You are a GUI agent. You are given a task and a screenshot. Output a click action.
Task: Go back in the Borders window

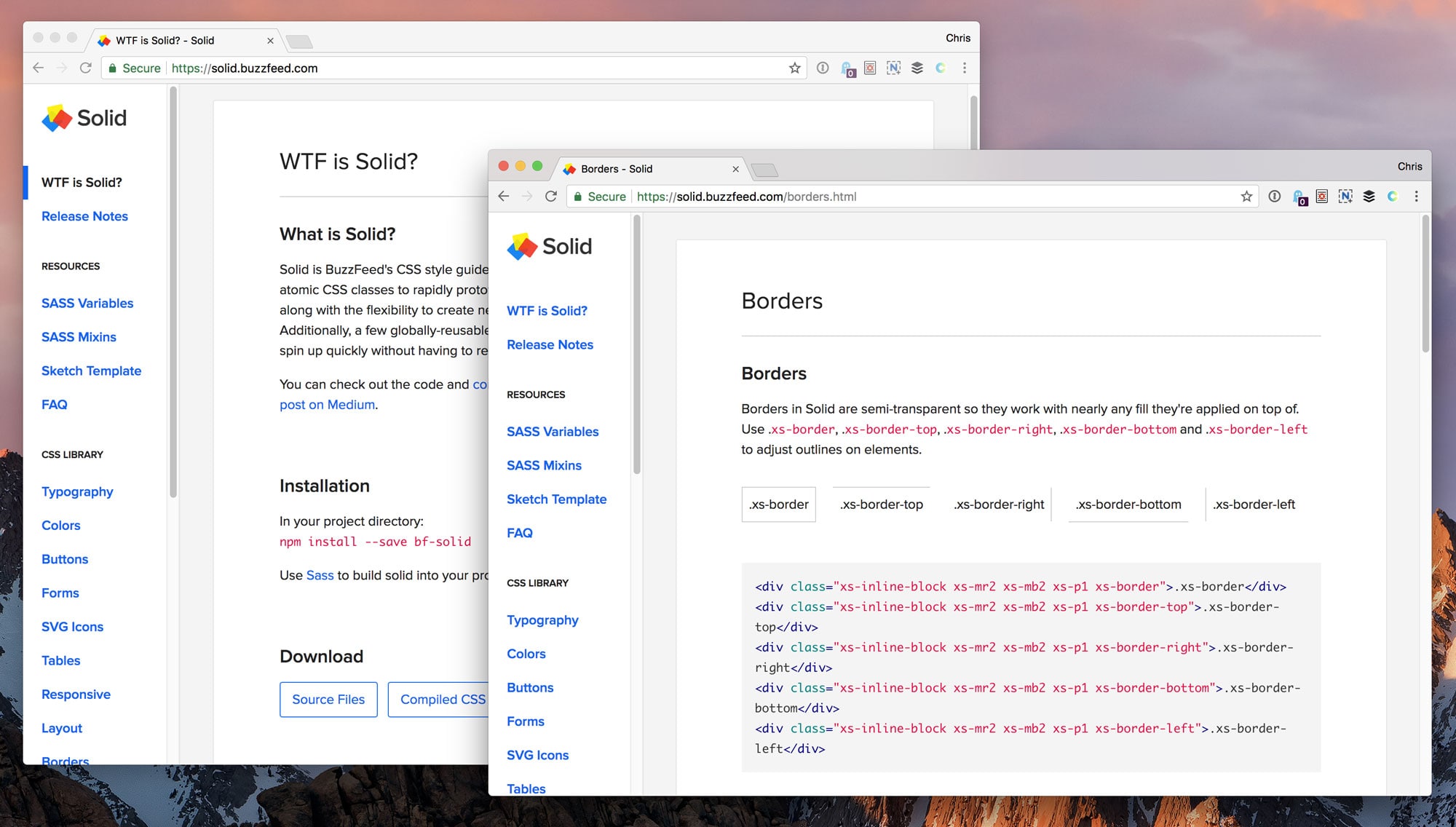[x=504, y=197]
